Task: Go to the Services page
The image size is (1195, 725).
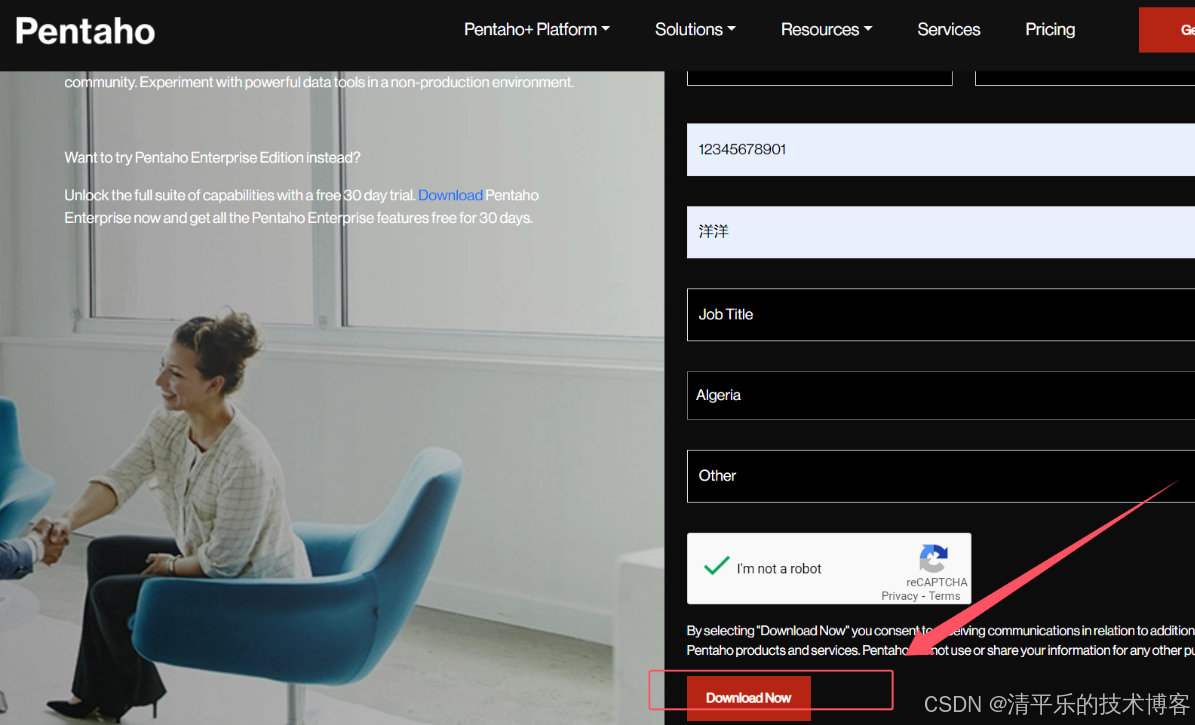Action: (949, 30)
